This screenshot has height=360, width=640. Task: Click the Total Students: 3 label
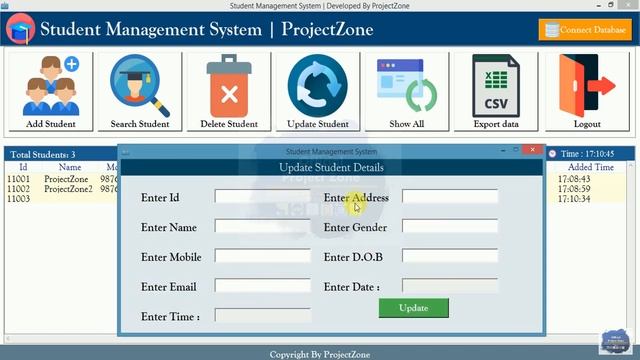(x=43, y=155)
